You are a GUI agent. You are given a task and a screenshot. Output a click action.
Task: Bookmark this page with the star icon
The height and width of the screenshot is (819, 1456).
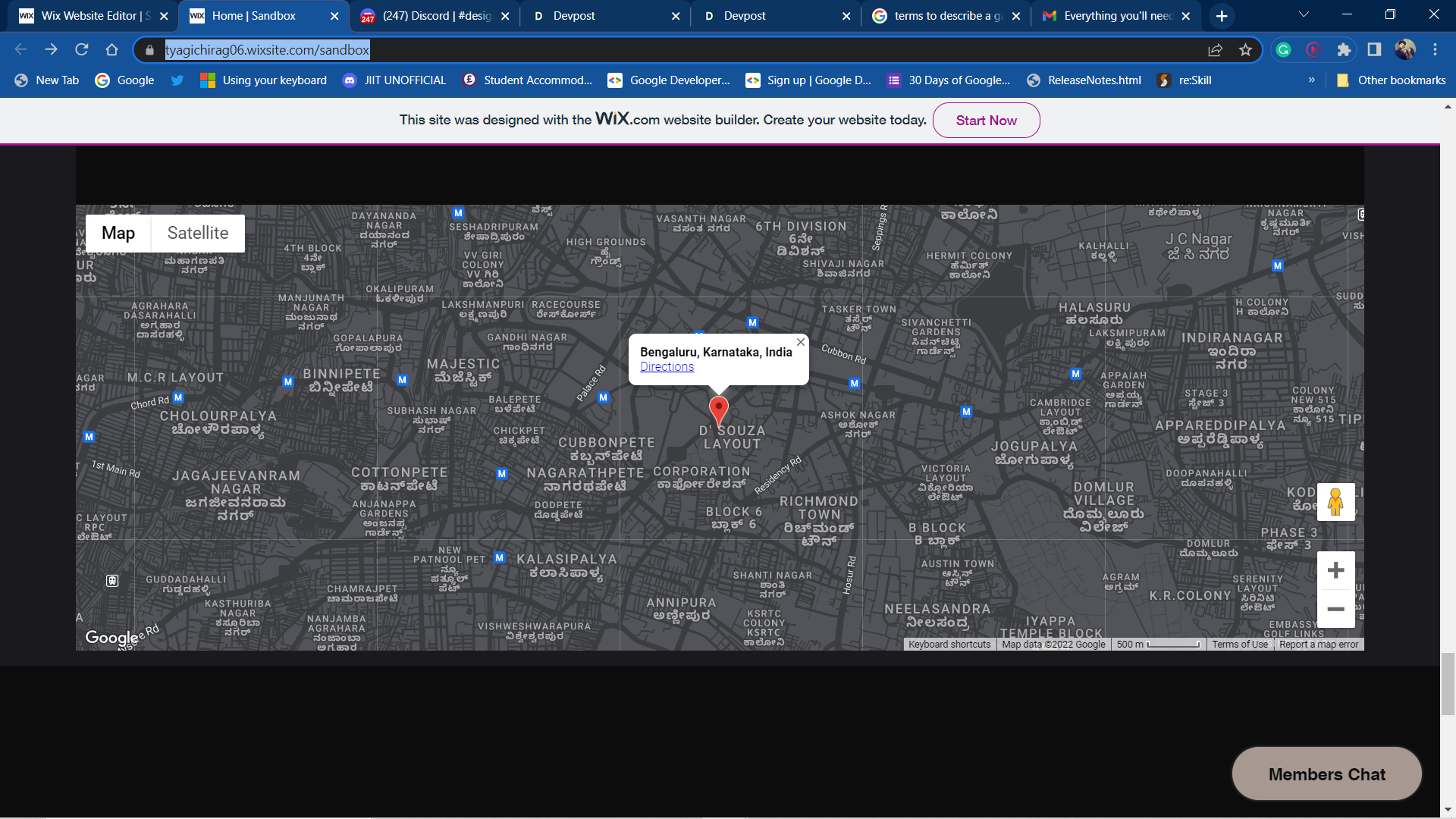pyautogui.click(x=1245, y=50)
